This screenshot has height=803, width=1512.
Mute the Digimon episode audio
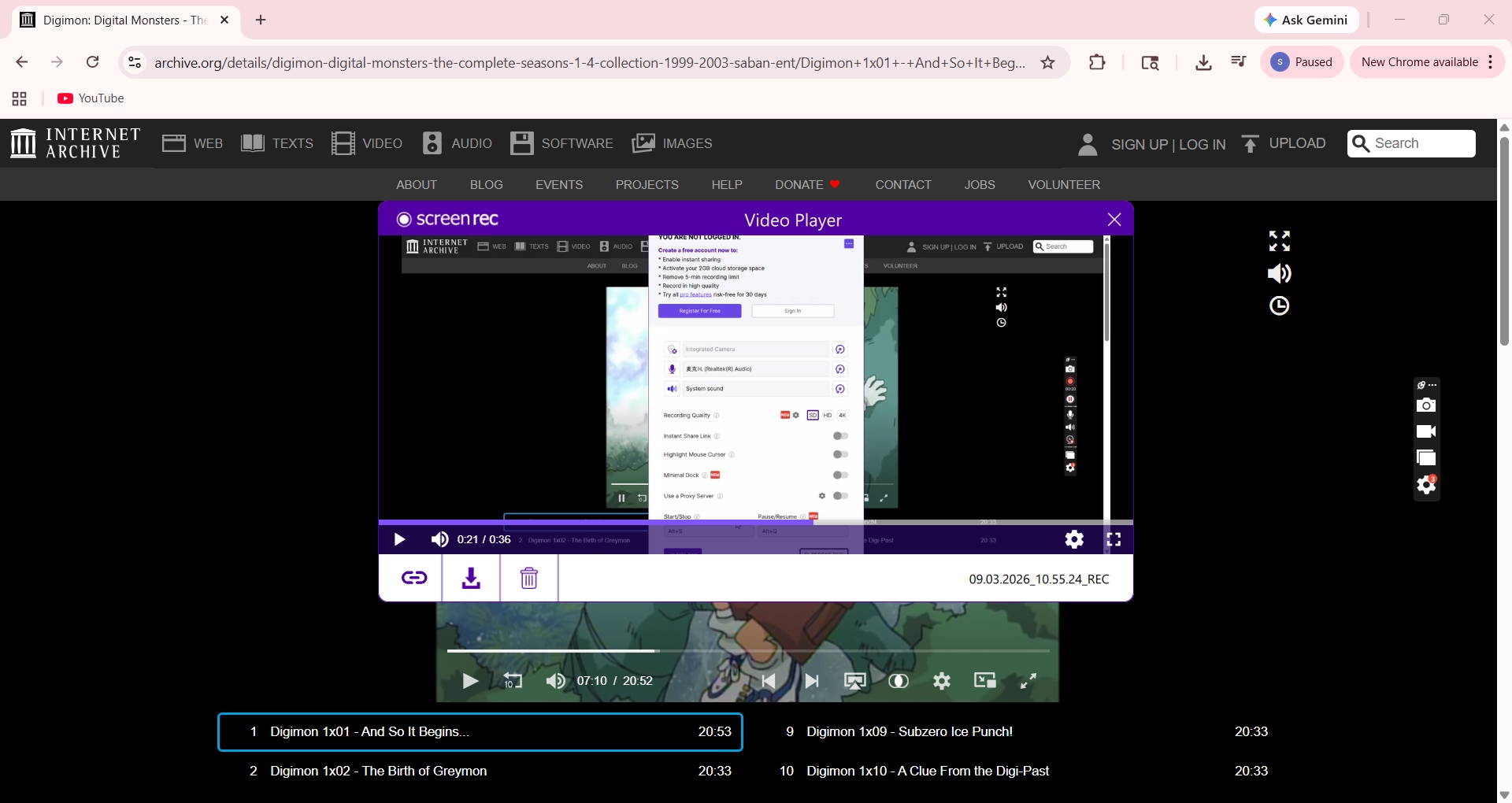[555, 681]
